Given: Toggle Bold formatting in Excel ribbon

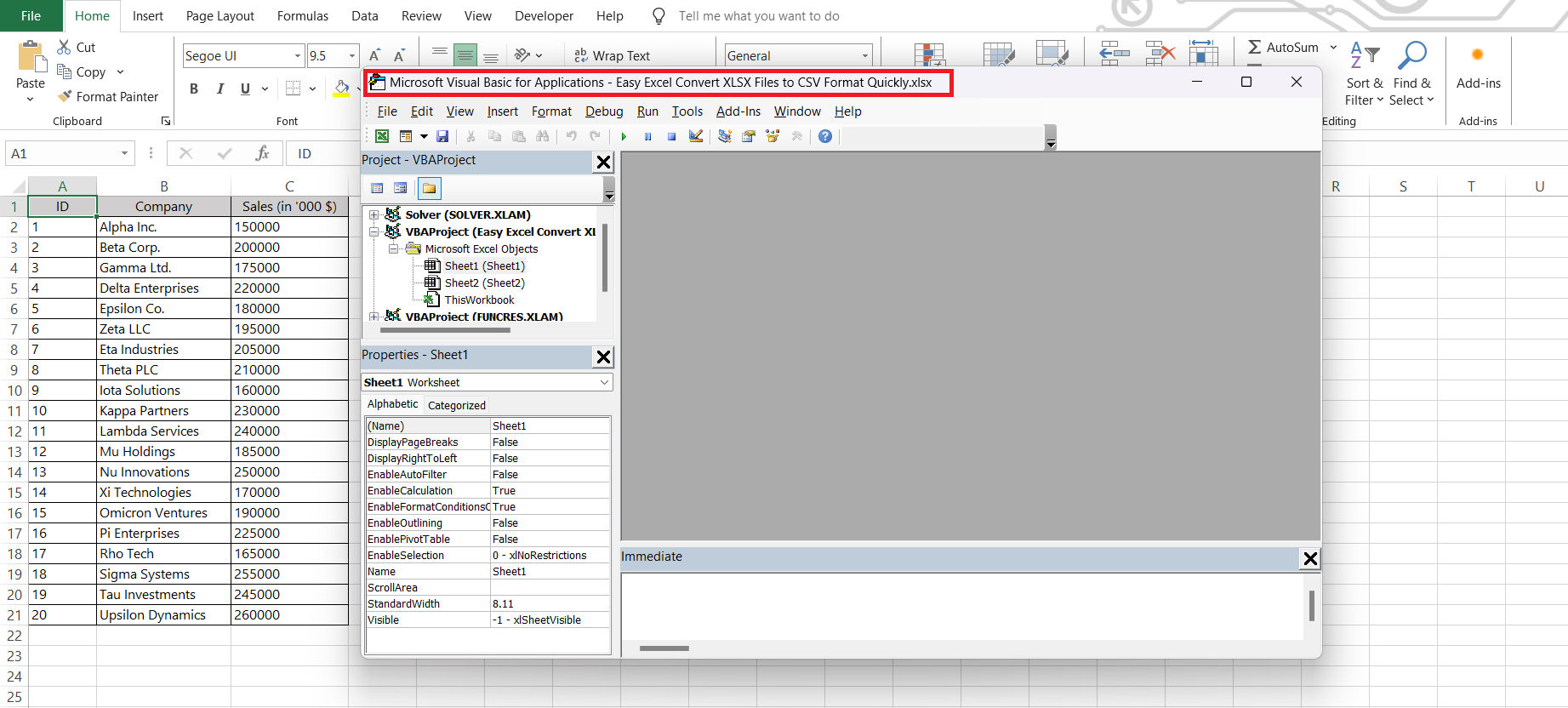Looking at the screenshot, I should 194,88.
